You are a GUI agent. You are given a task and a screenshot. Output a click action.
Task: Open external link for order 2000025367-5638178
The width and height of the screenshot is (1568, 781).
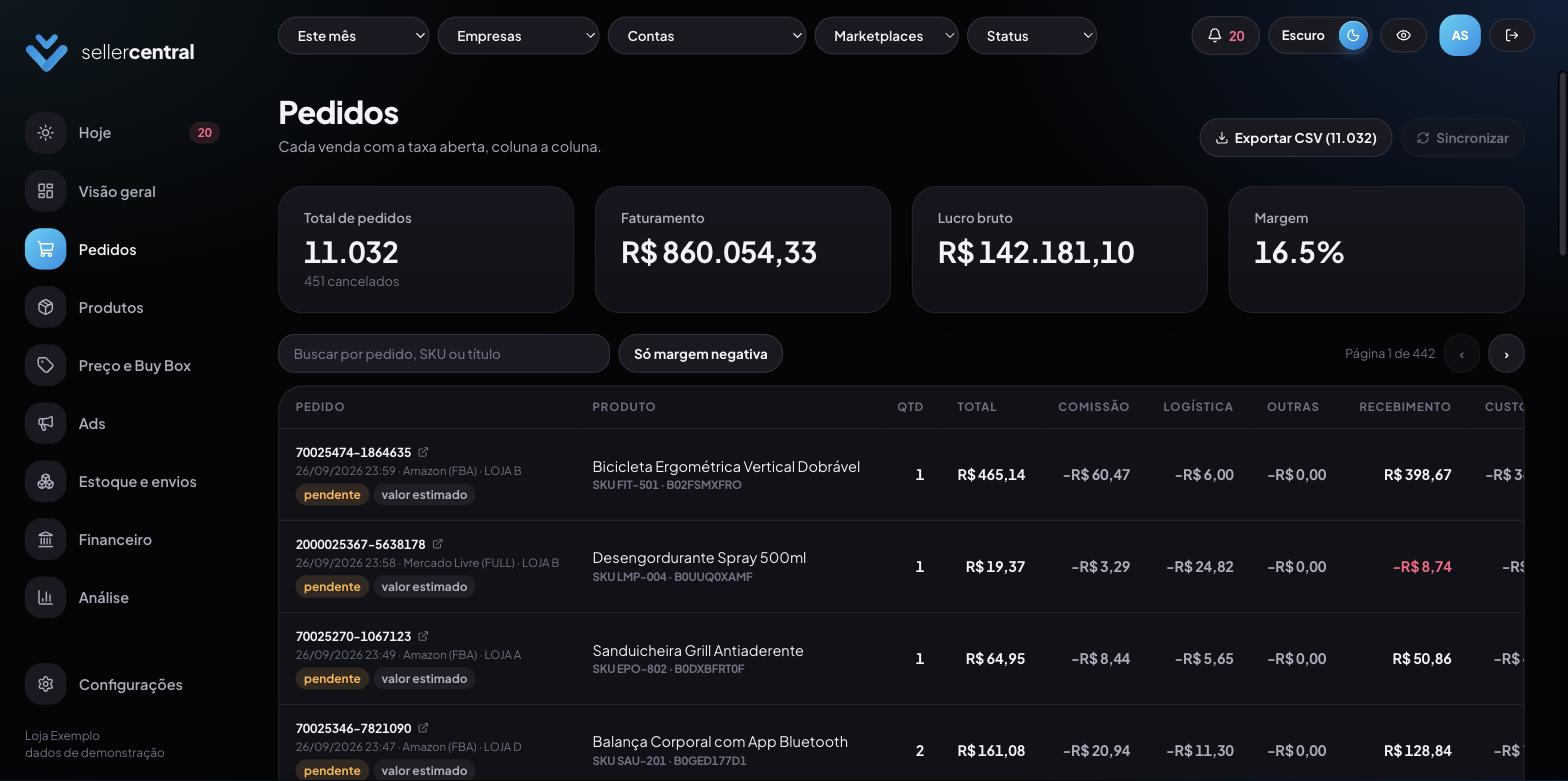[x=437, y=544]
